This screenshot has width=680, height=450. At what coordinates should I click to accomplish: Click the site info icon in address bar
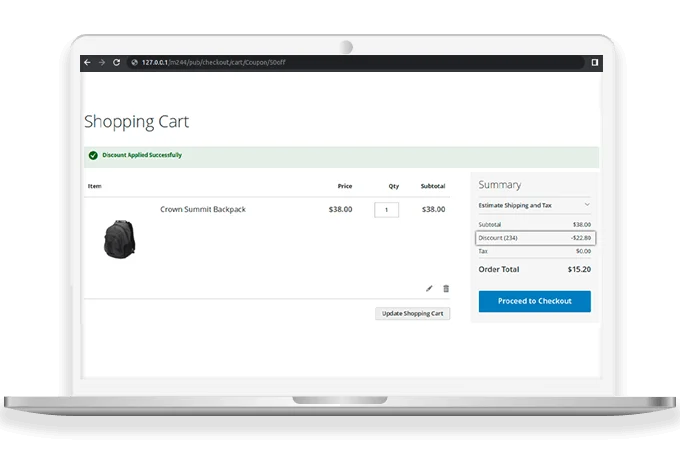click(x=133, y=62)
